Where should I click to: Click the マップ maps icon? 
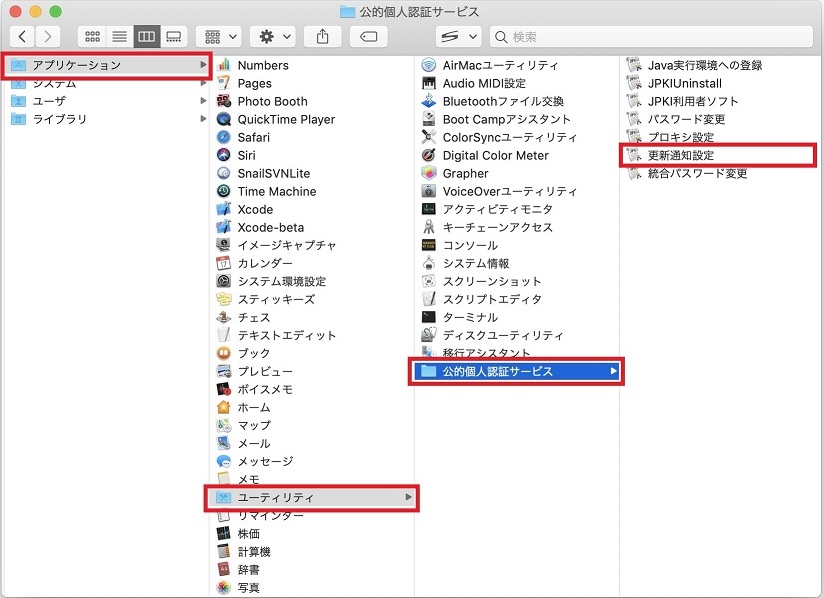click(x=223, y=425)
